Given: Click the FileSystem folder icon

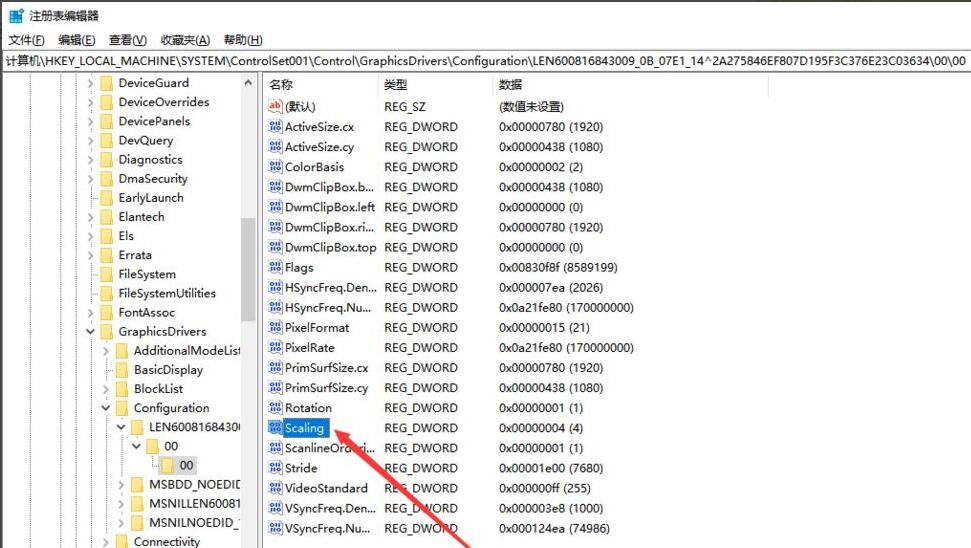Looking at the screenshot, I should click(106, 274).
